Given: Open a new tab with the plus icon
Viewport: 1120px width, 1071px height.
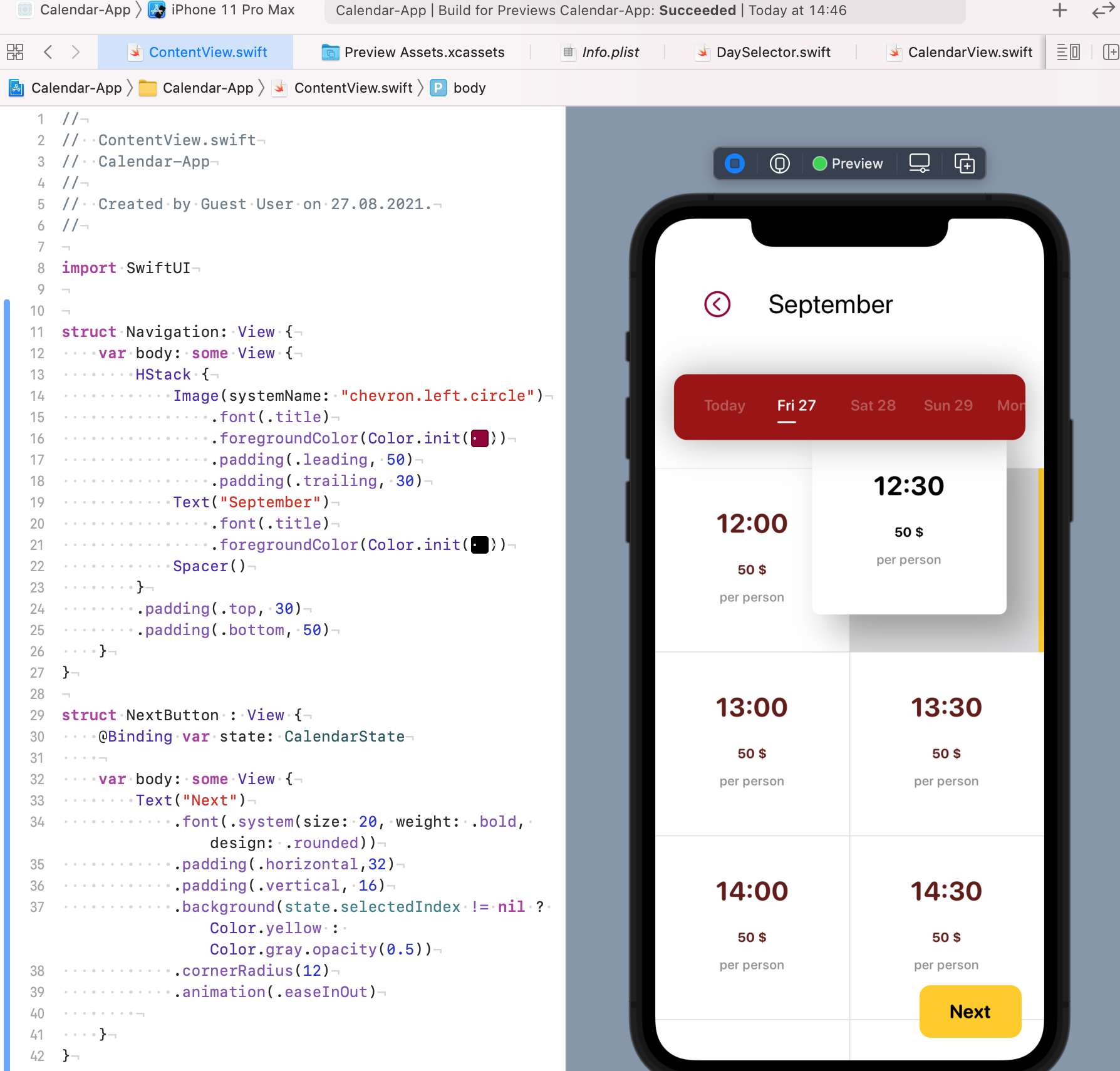Looking at the screenshot, I should pyautogui.click(x=1059, y=11).
